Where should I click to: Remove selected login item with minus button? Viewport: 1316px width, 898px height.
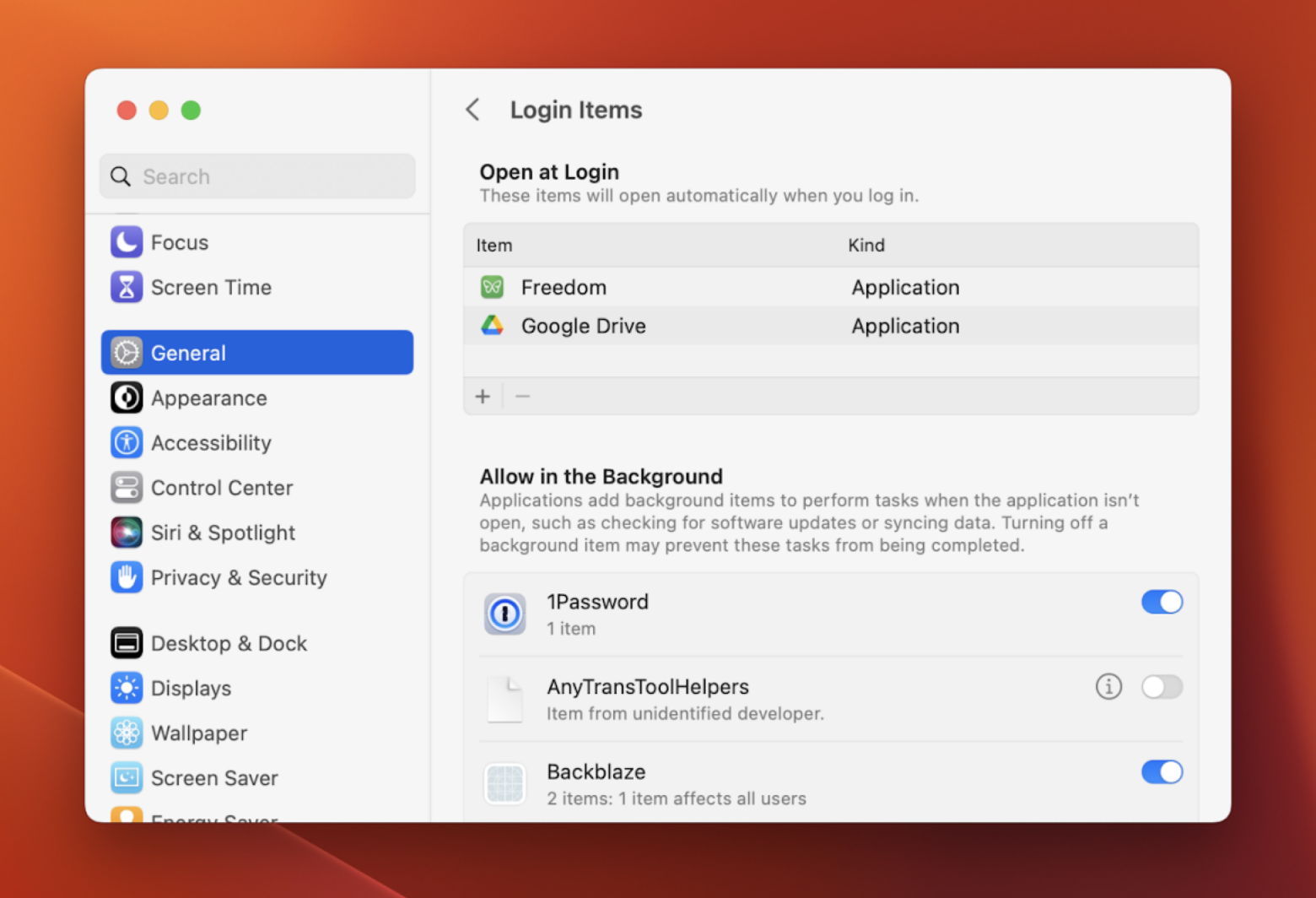[522, 396]
